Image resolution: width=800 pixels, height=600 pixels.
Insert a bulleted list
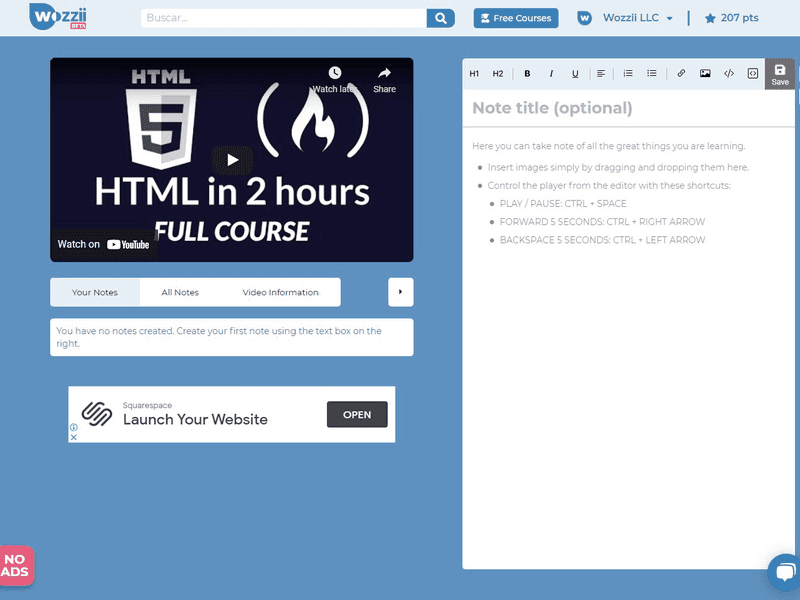(652, 73)
